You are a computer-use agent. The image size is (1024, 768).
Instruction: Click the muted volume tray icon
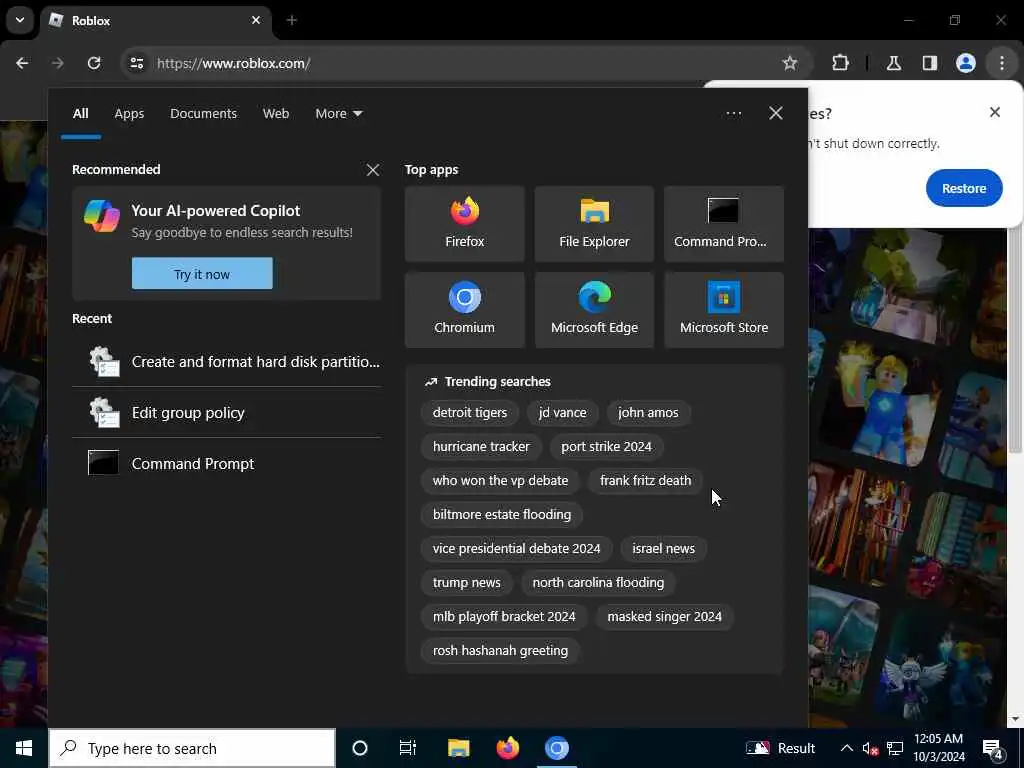tap(870, 748)
